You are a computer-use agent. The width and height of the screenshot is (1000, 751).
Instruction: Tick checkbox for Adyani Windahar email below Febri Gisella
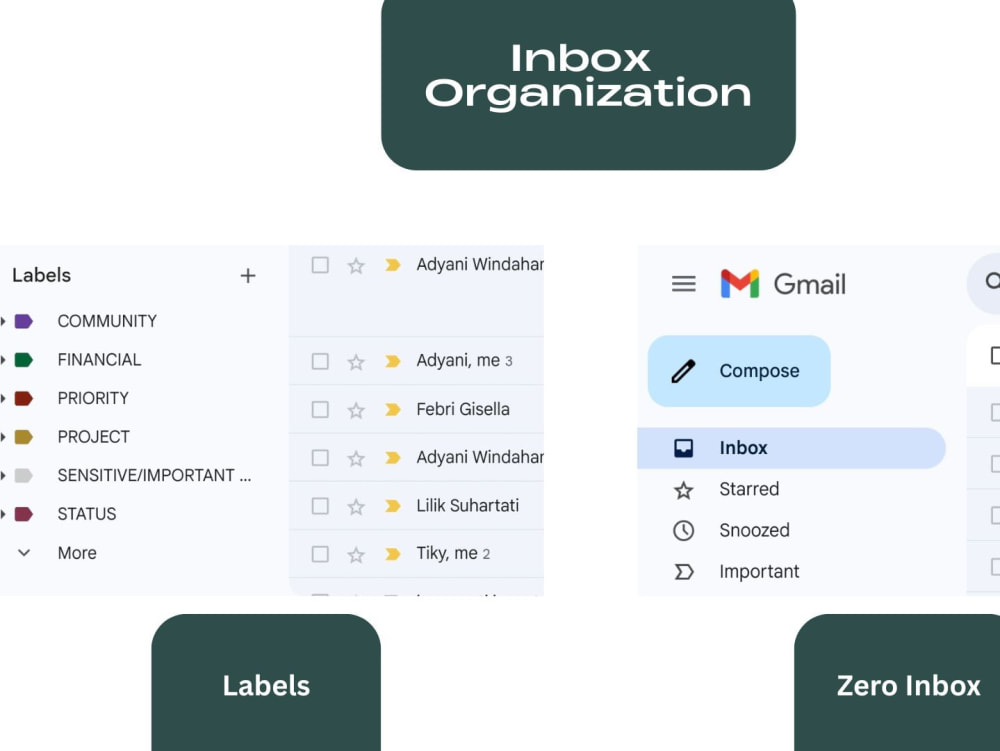point(320,458)
